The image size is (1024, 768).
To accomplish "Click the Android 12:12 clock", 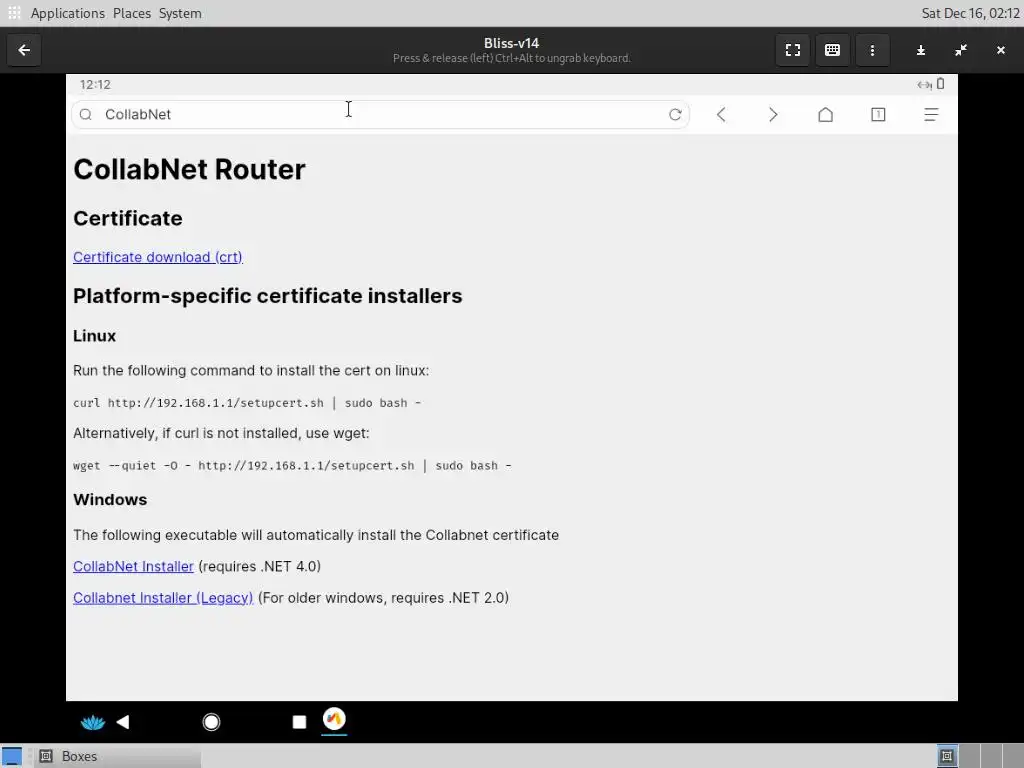I will pyautogui.click(x=95, y=84).
